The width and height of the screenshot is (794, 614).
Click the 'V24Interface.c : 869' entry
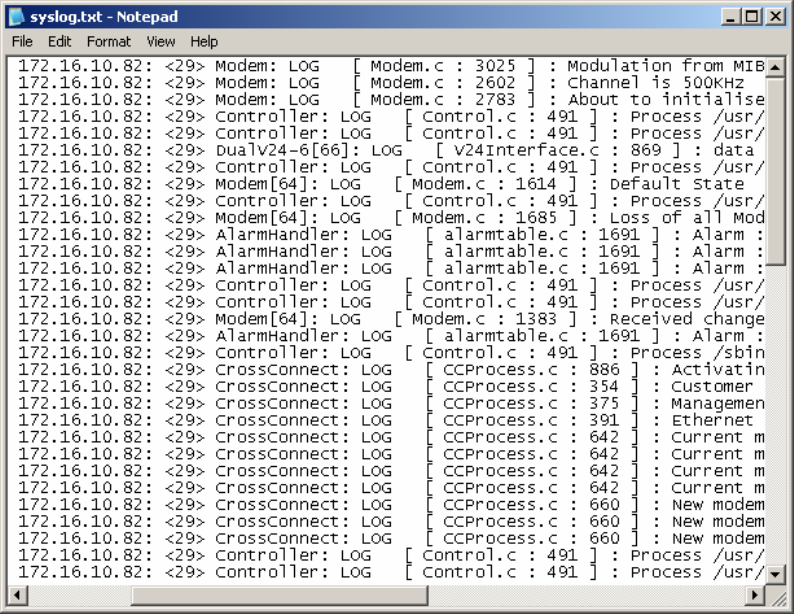tap(557, 150)
